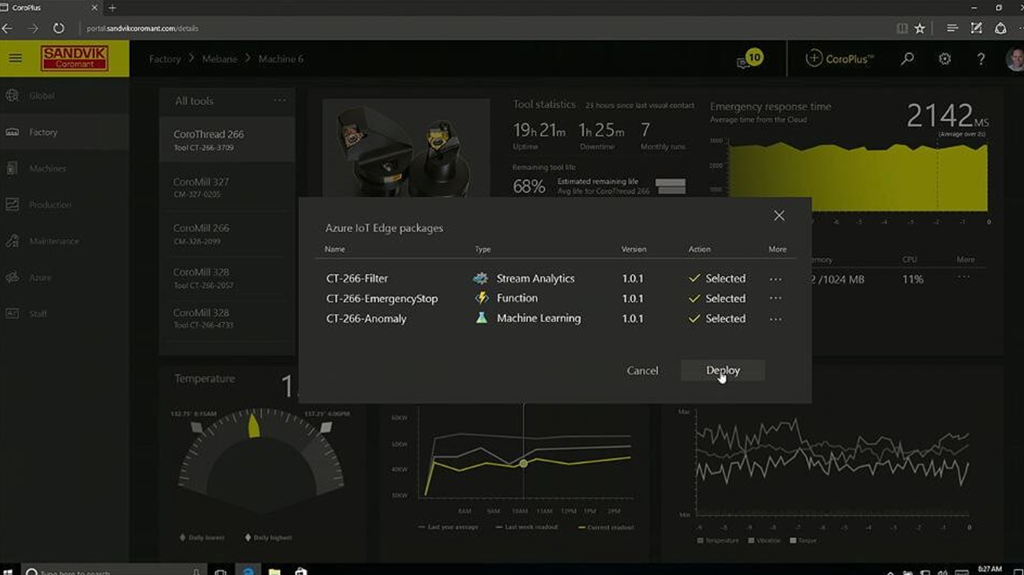1024x575 pixels.
Task: Close the Azure IoT Edge packages dialog
Action: [x=779, y=216]
